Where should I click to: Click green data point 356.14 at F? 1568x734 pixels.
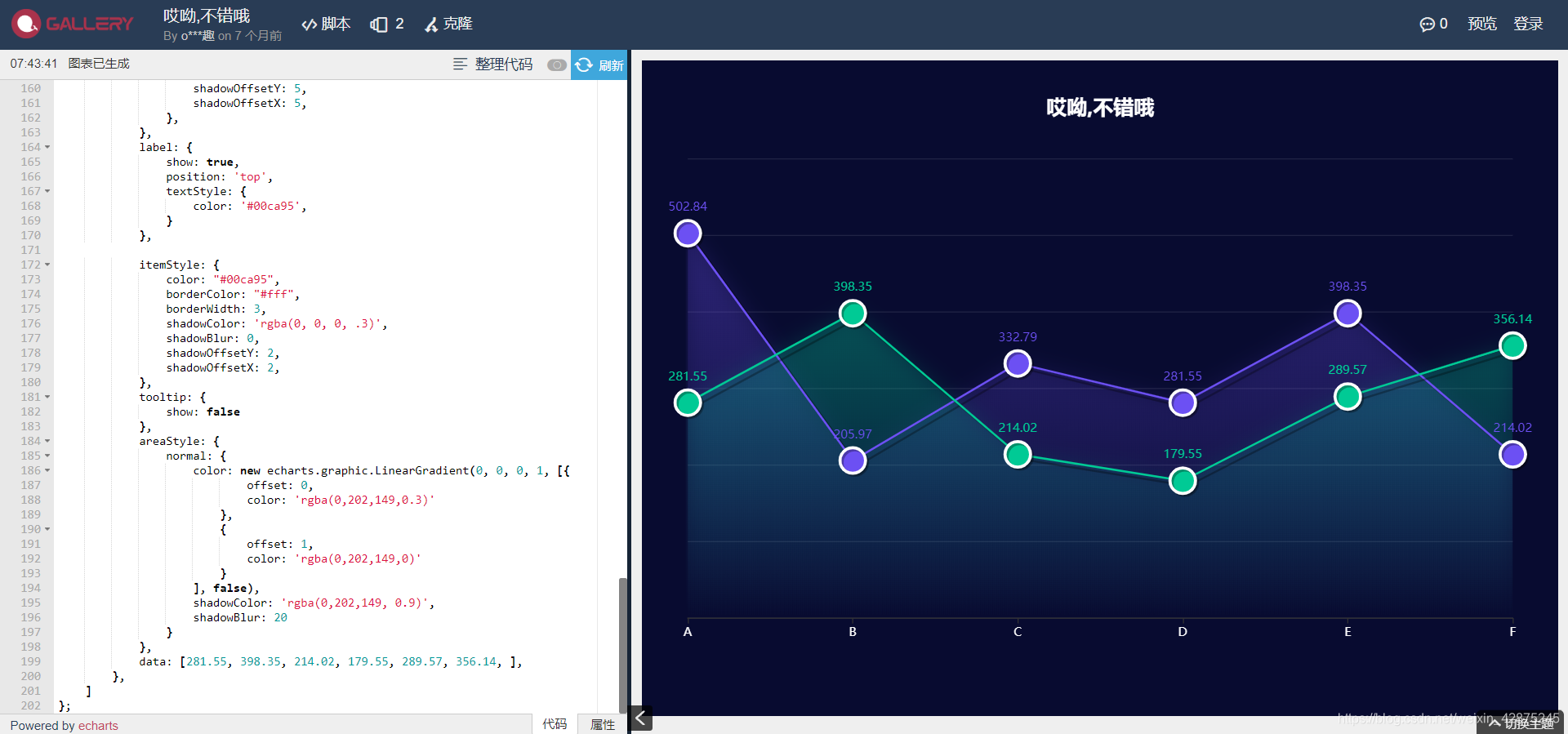click(1512, 346)
